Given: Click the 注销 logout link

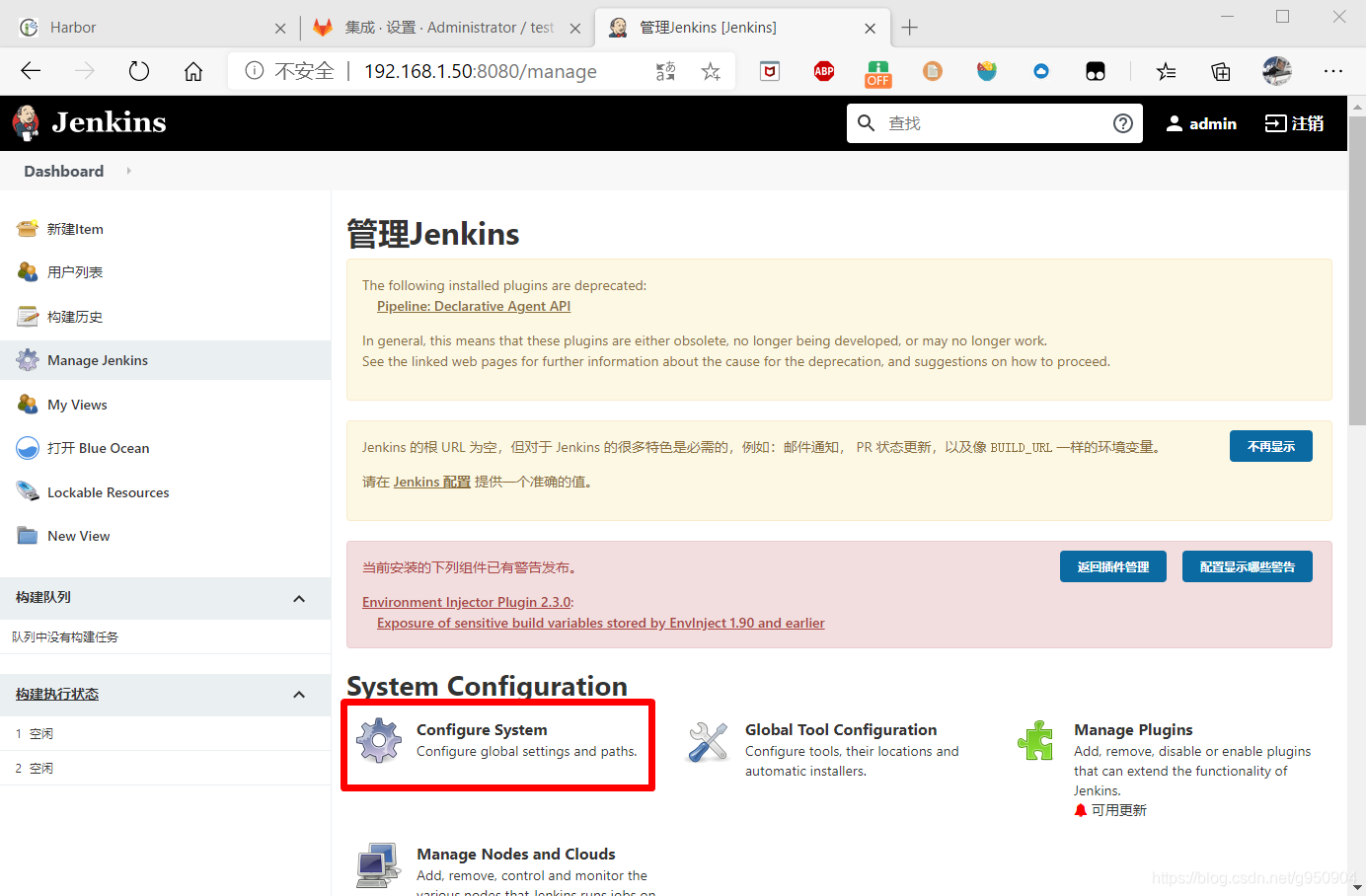Looking at the screenshot, I should point(1294,123).
